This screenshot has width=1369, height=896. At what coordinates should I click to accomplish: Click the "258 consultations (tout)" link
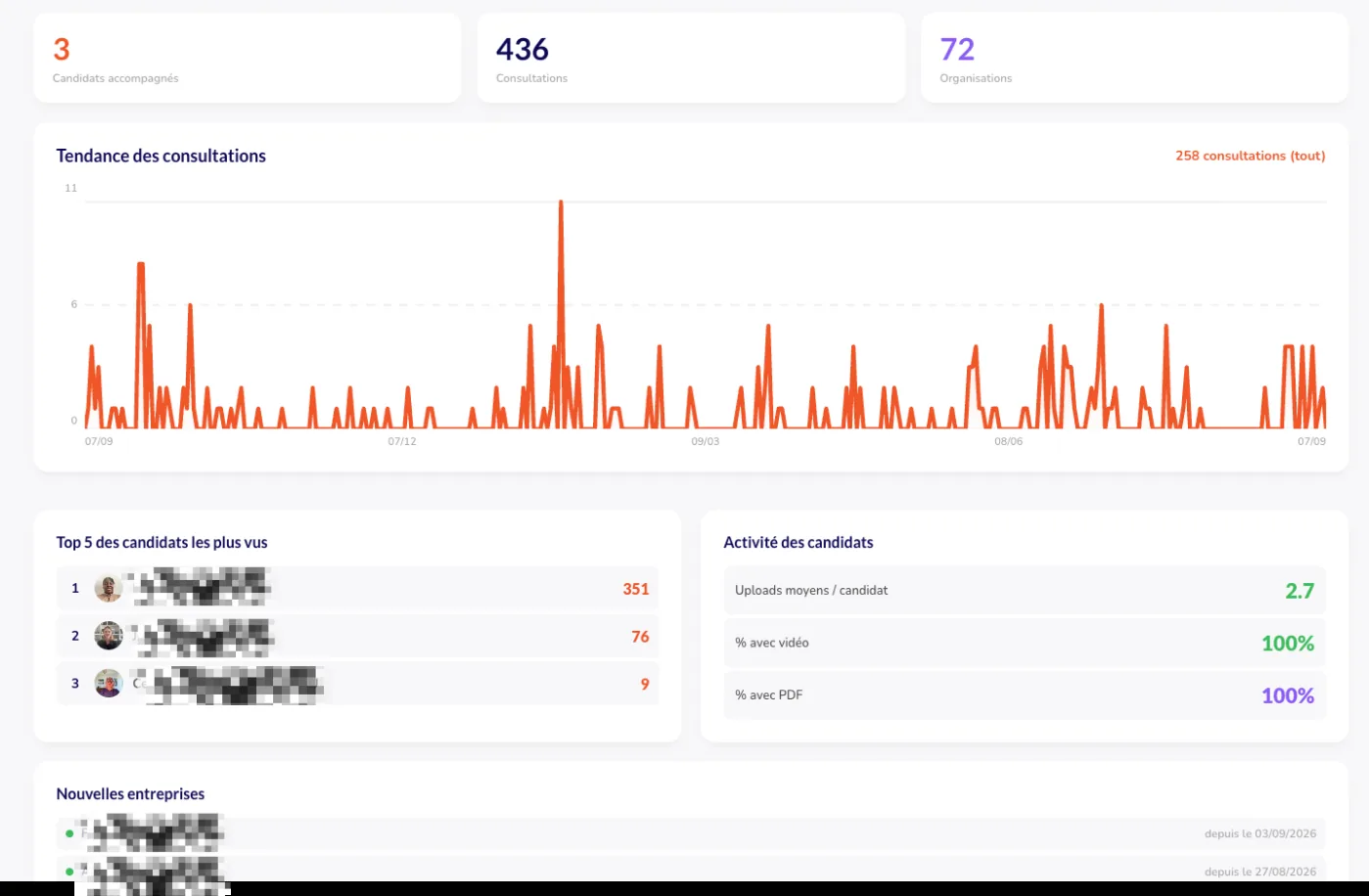tap(1251, 156)
